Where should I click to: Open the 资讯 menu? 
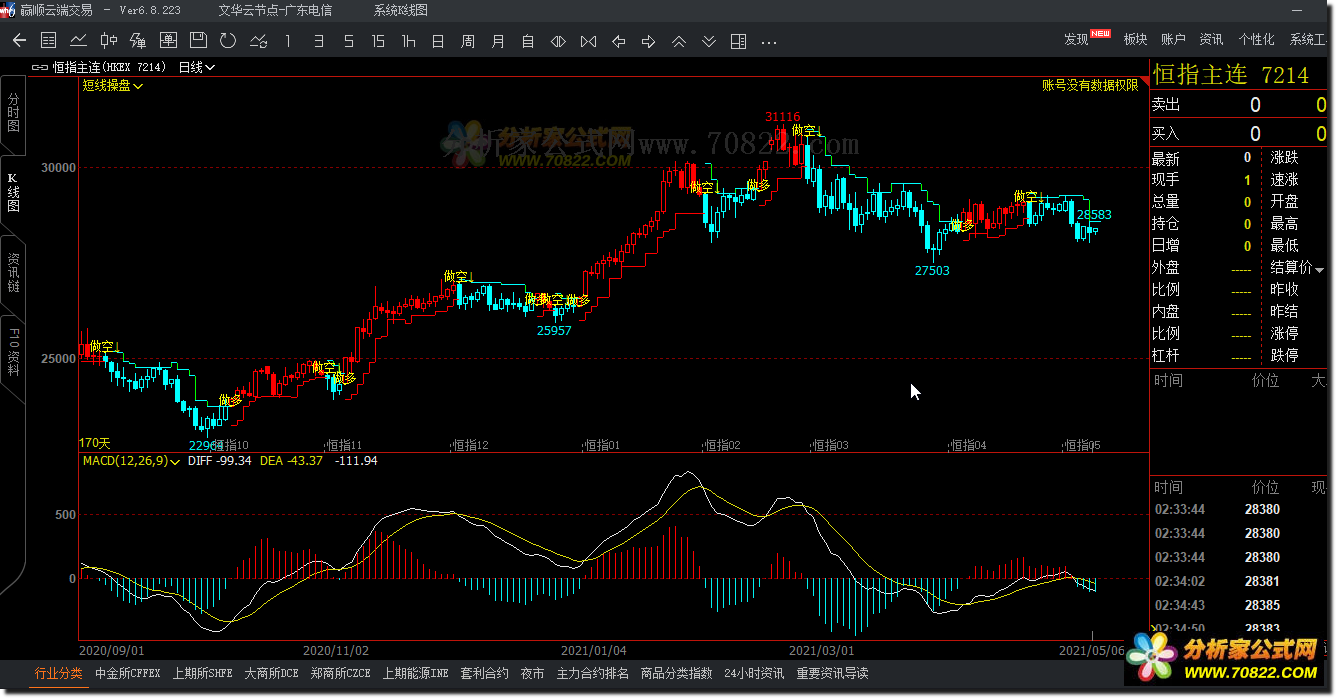click(x=1211, y=39)
